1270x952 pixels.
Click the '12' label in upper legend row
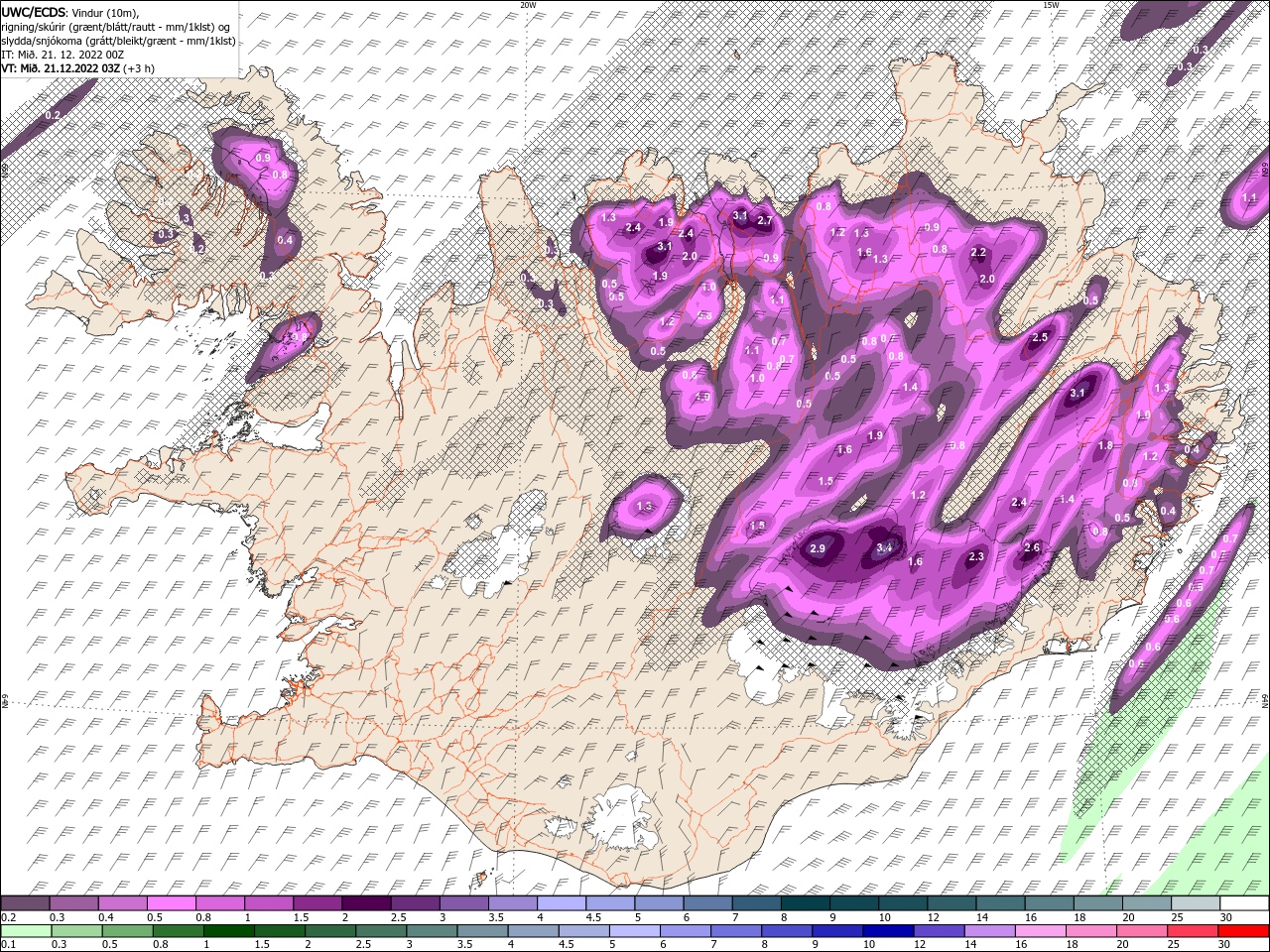click(935, 917)
